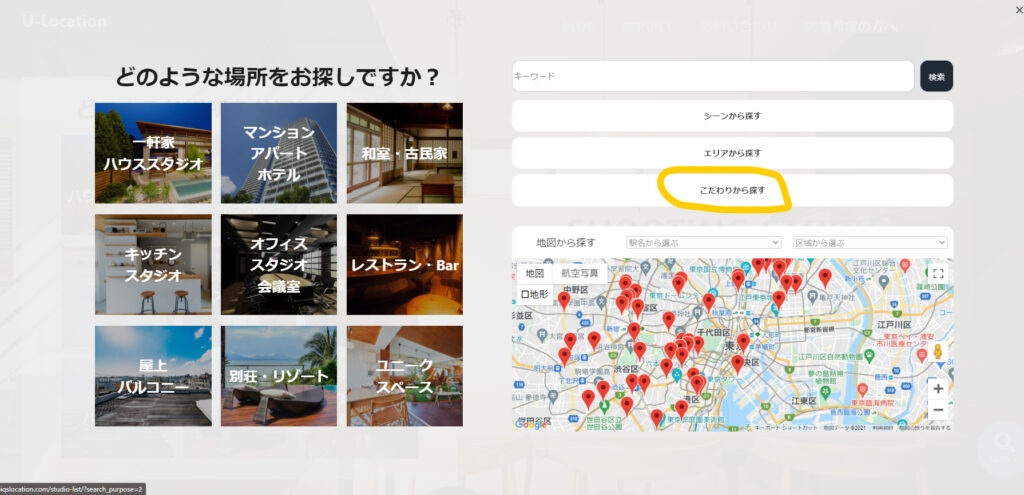The image size is (1024, 495).
Task: Select the 別荘・リゾート category tile
Action: click(x=279, y=376)
